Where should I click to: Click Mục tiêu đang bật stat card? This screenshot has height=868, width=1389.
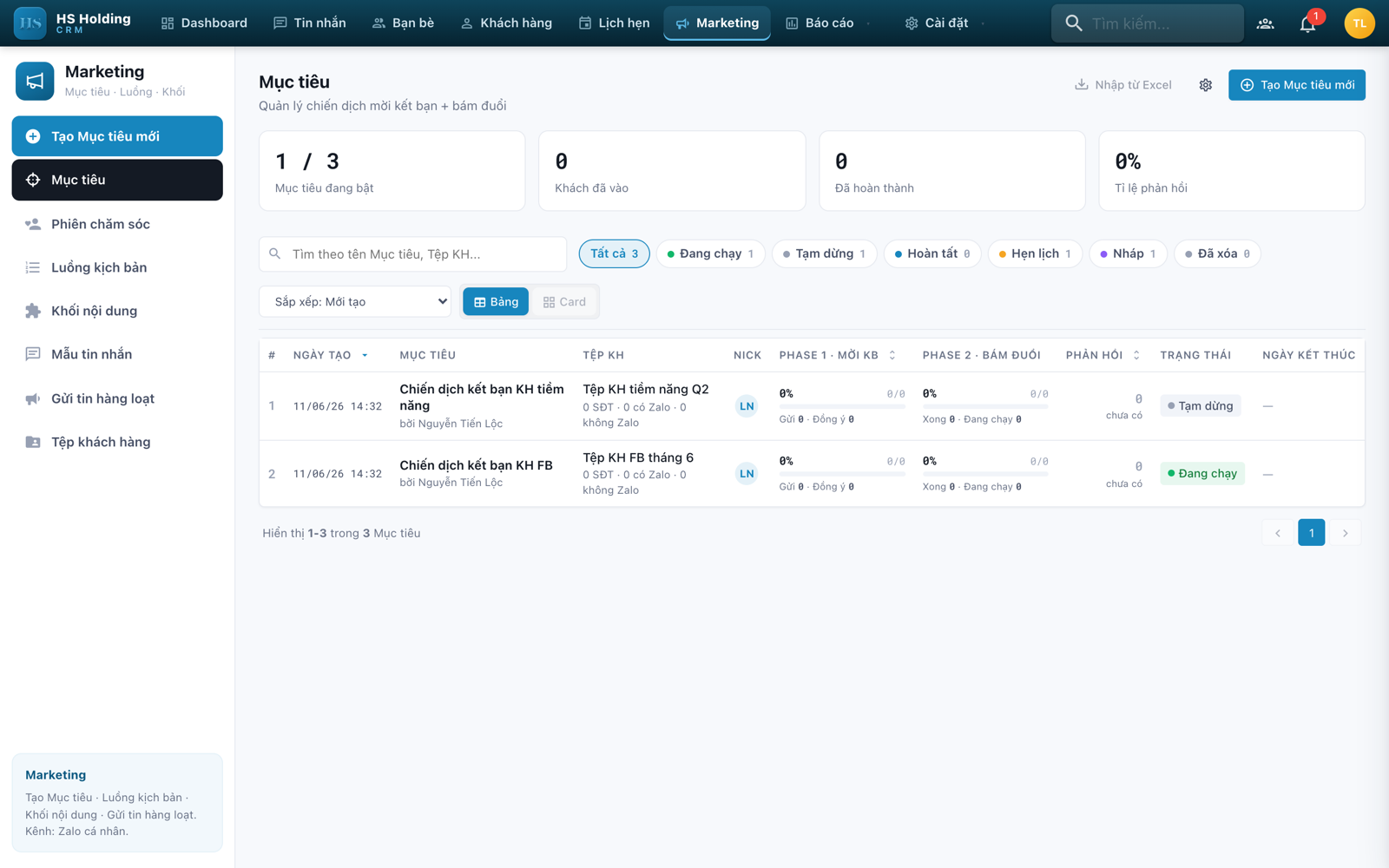pos(392,171)
